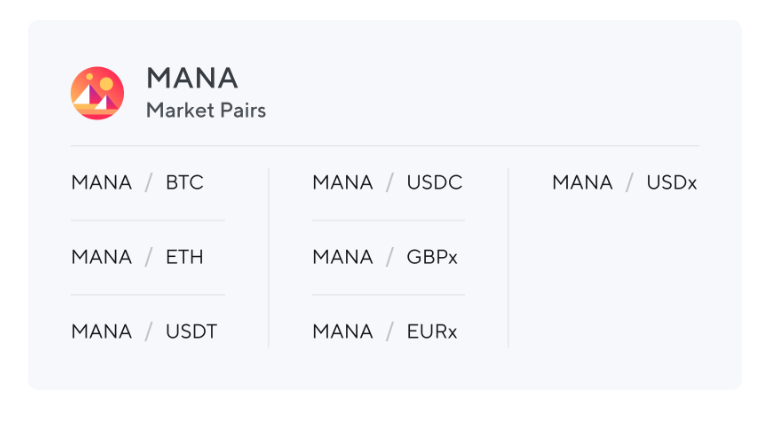This screenshot has width=774, height=425.
Task: Click the slash separator in MANA / BTC
Action: click(x=149, y=183)
